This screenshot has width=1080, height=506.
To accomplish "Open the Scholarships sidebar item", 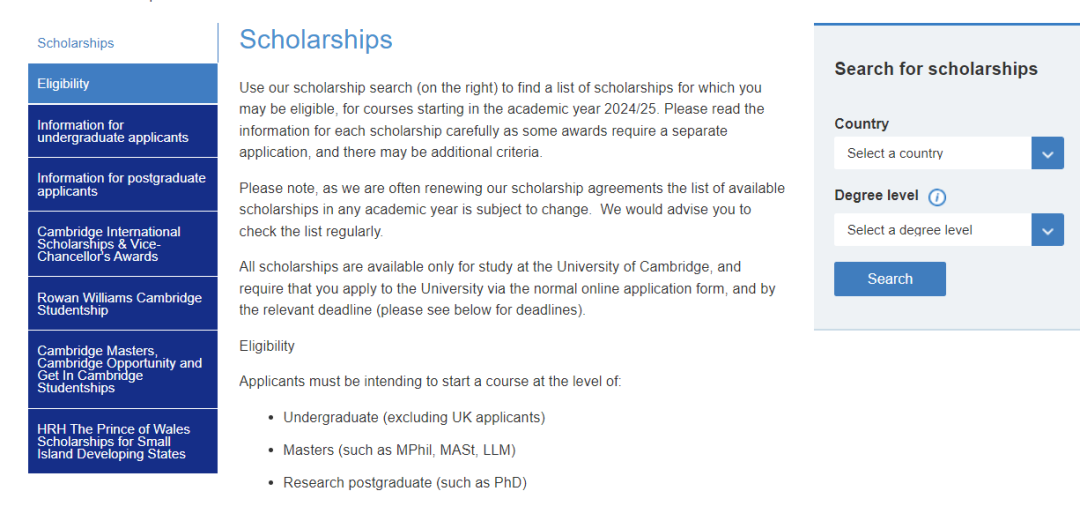I will (123, 43).
